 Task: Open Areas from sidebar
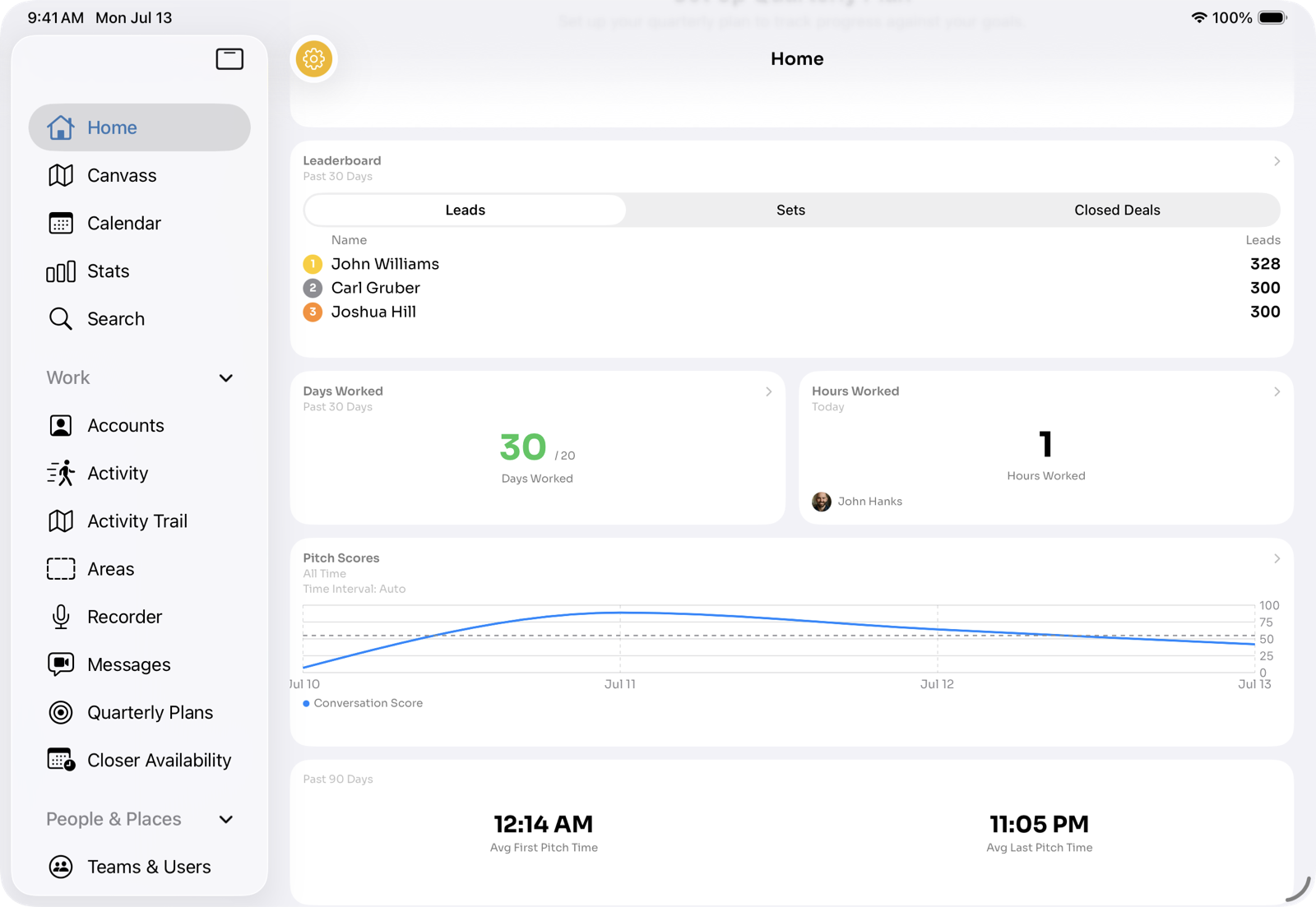pos(140,569)
